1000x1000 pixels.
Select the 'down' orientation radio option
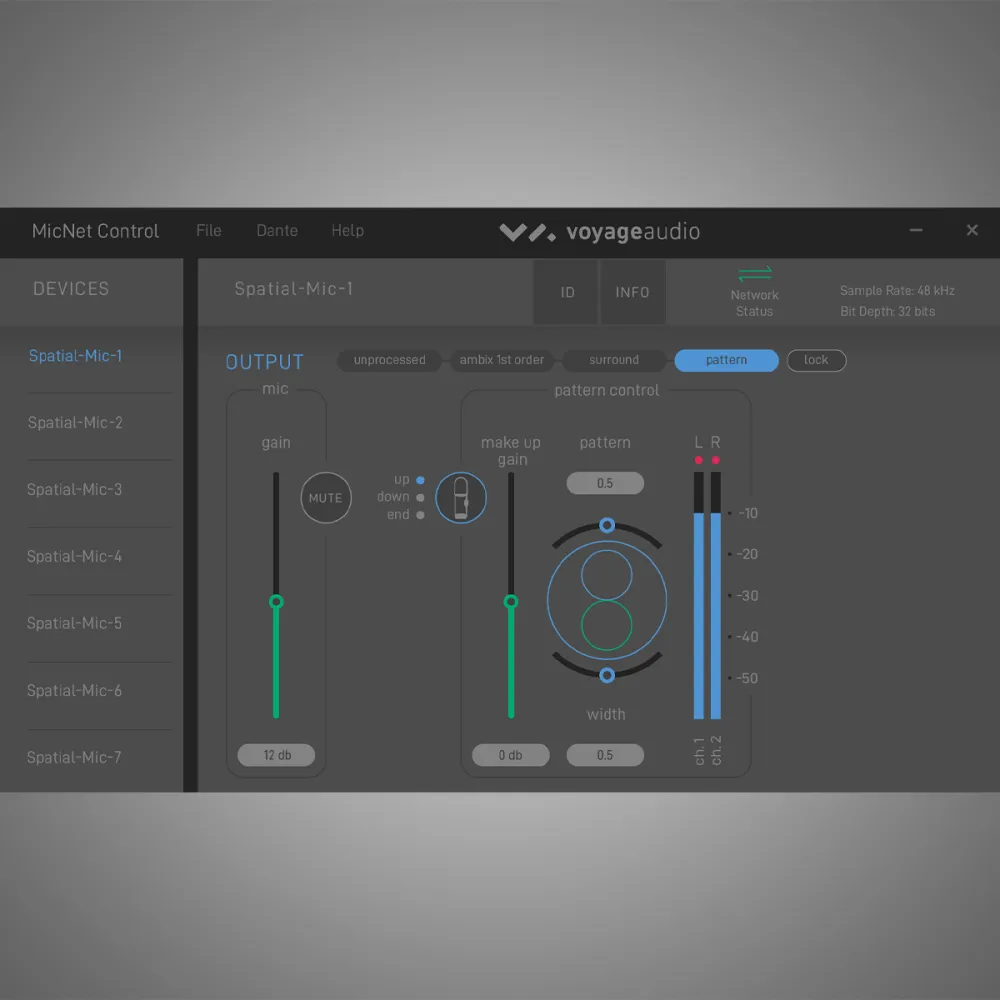[x=420, y=497]
